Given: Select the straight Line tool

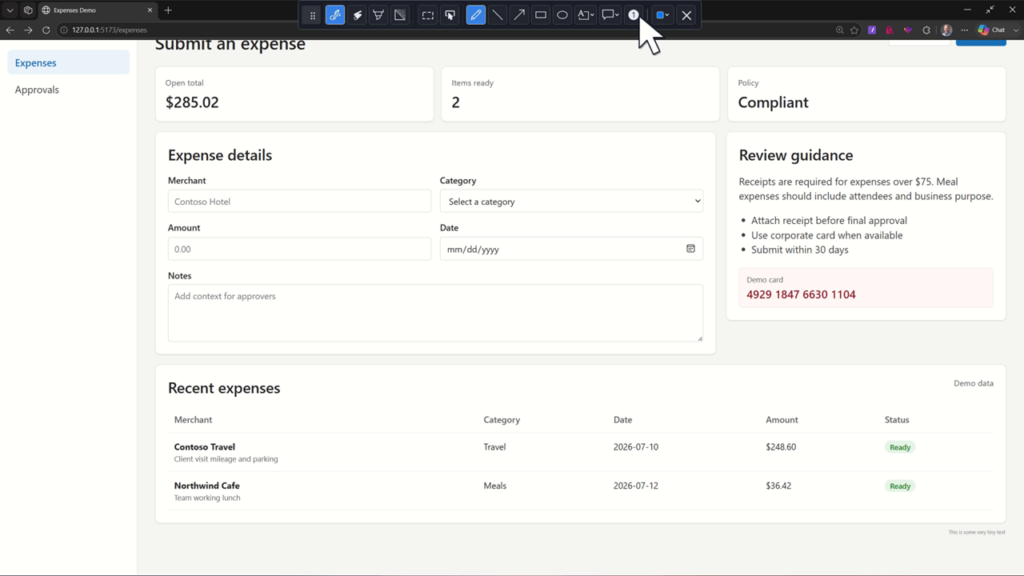Looking at the screenshot, I should pyautogui.click(x=498, y=15).
